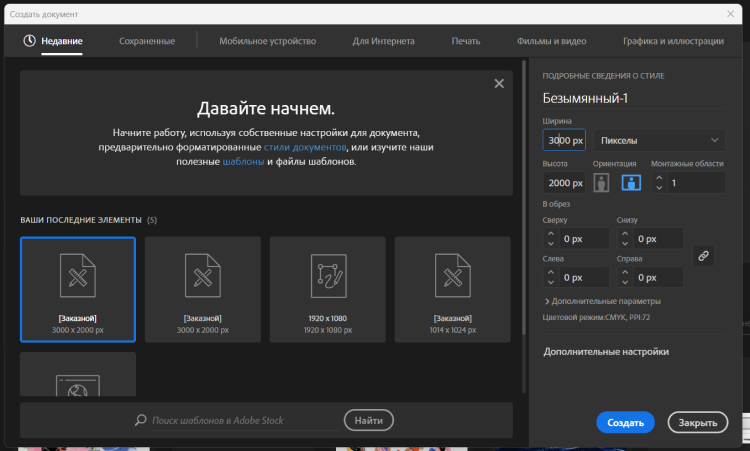Increase the Справа bleed value
The width and height of the screenshot is (750, 451).
click(x=625, y=272)
